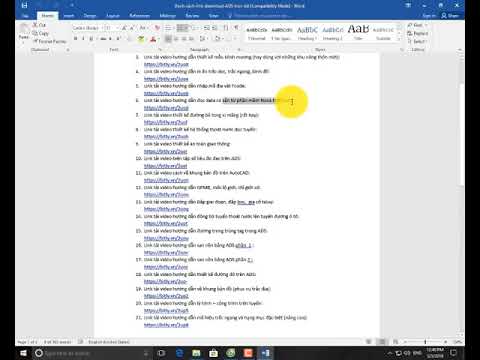Click the zoom slider handle

pyautogui.click(x=425, y=342)
